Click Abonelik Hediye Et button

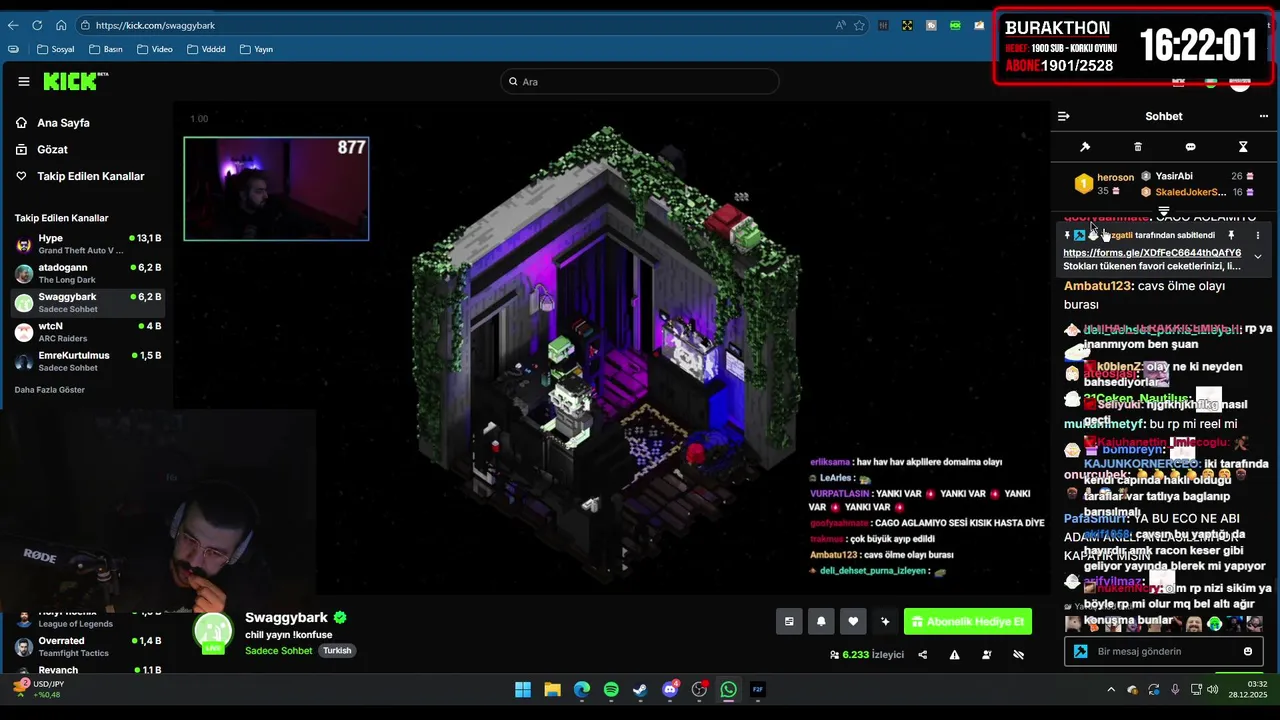(968, 622)
